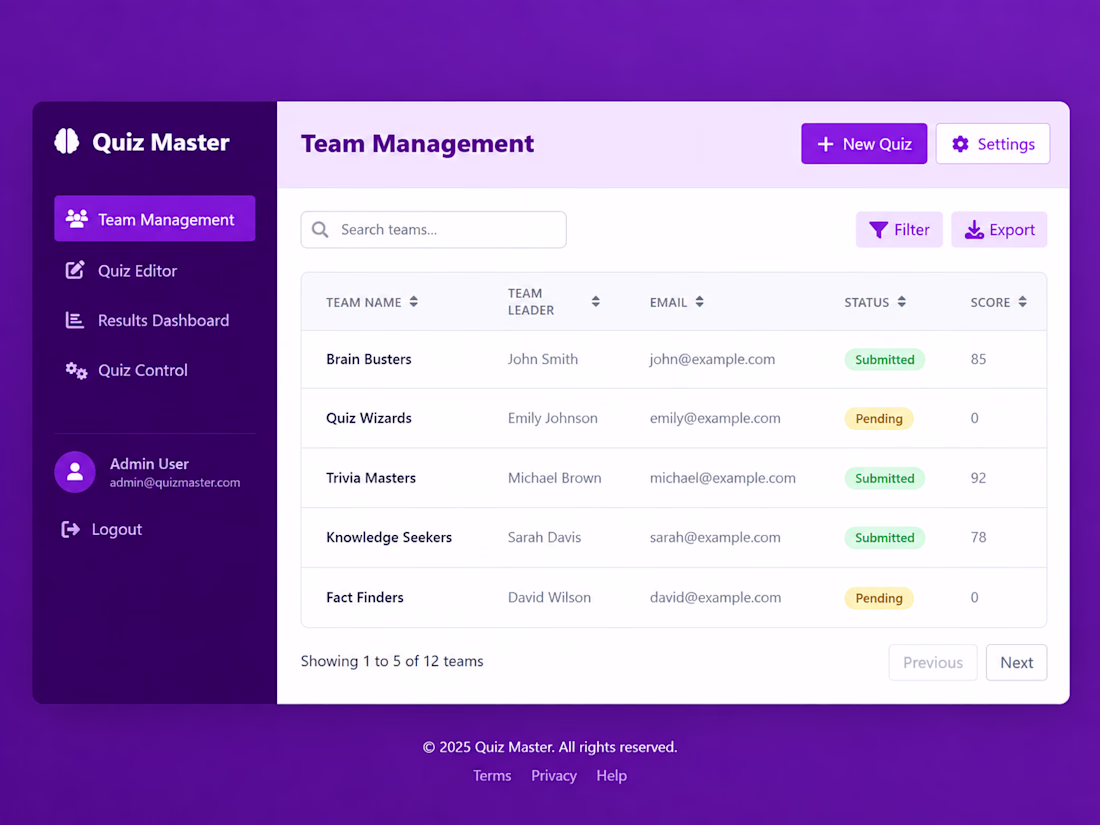The image size is (1100, 825).
Task: Click the Logout arrow icon
Action: [x=70, y=529]
